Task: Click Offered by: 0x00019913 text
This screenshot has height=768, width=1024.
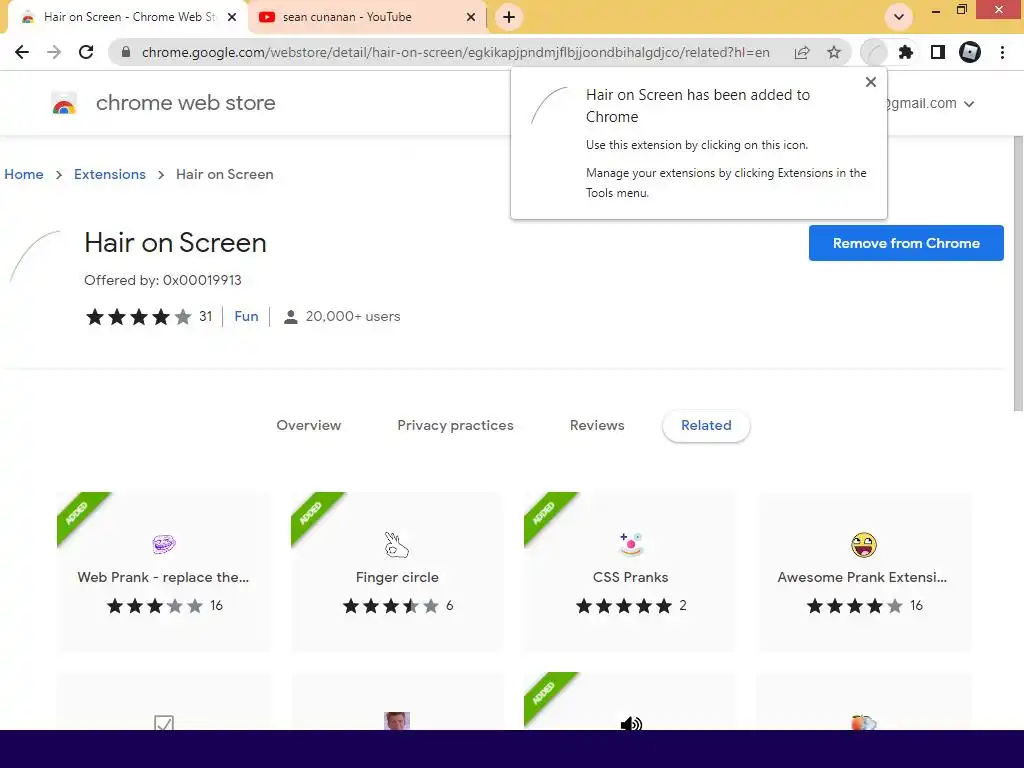Action: [163, 280]
